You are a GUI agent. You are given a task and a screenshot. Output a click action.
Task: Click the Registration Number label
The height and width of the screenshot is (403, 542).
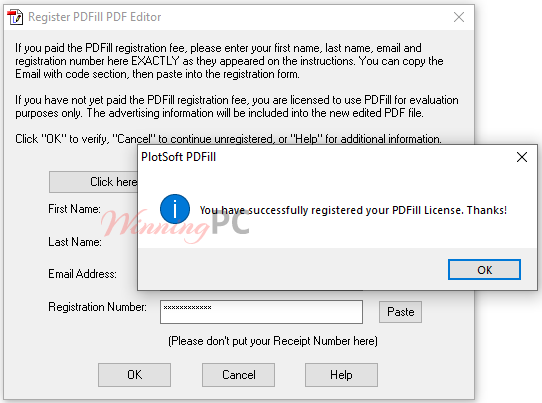tap(97, 307)
